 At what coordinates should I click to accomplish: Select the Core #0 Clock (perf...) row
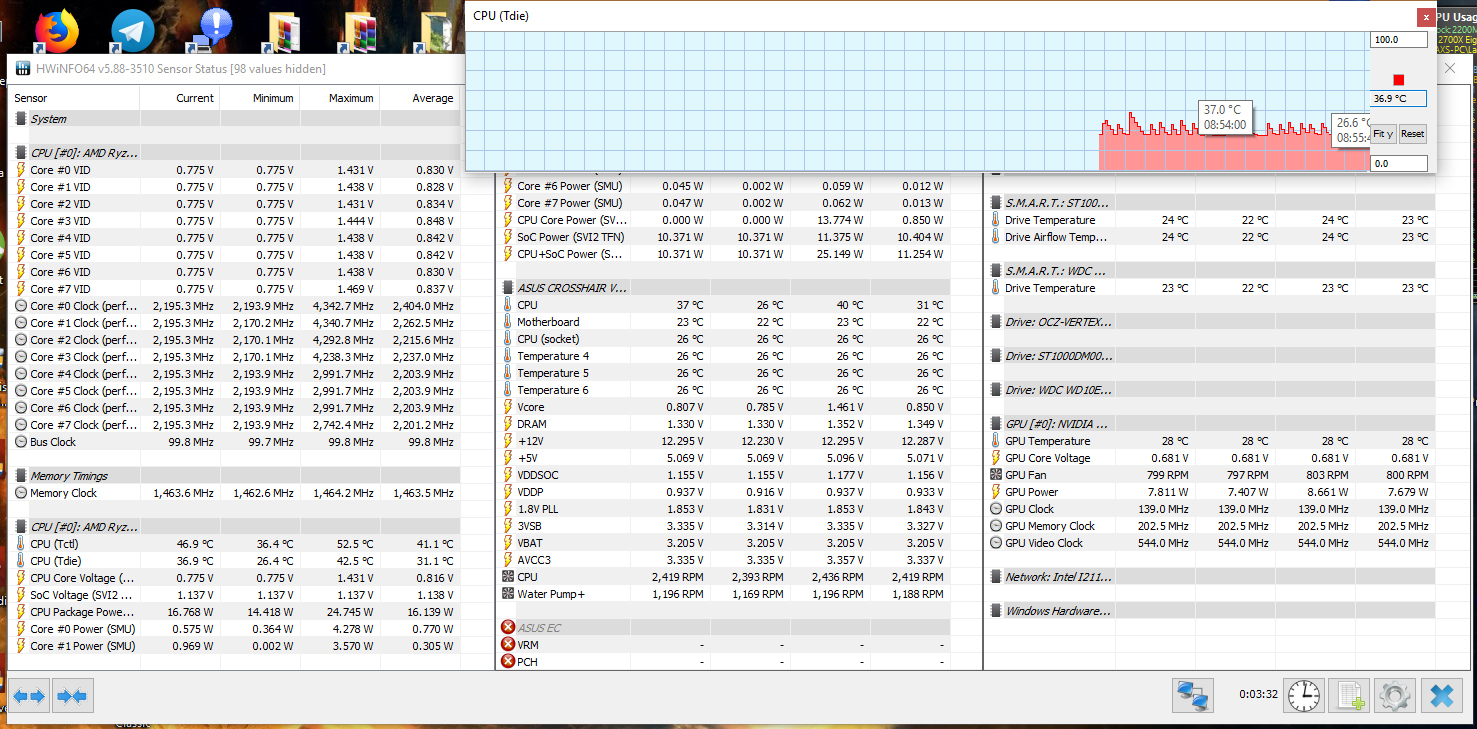click(x=235, y=306)
